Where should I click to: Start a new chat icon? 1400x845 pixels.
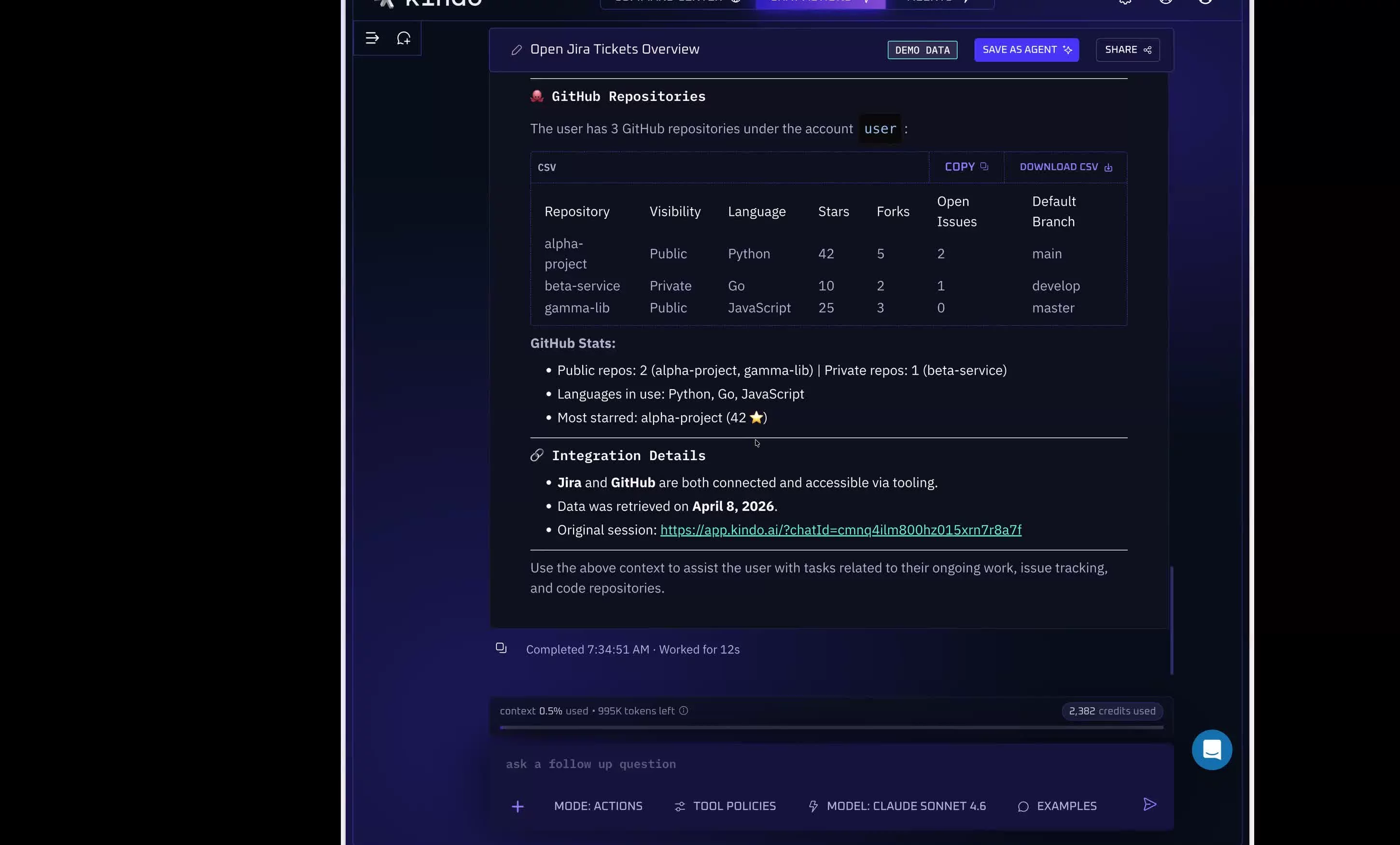click(404, 38)
